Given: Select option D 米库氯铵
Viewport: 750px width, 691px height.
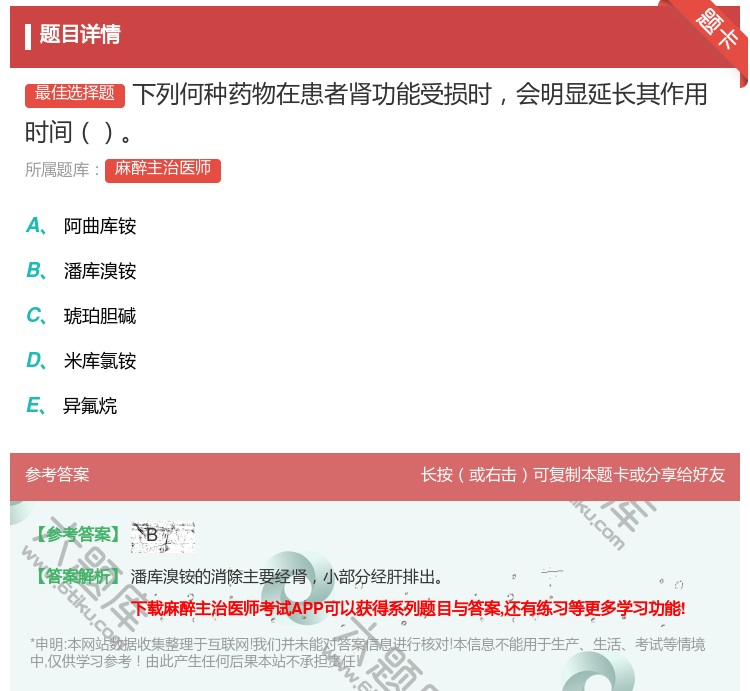Looking at the screenshot, I should coord(81,361).
